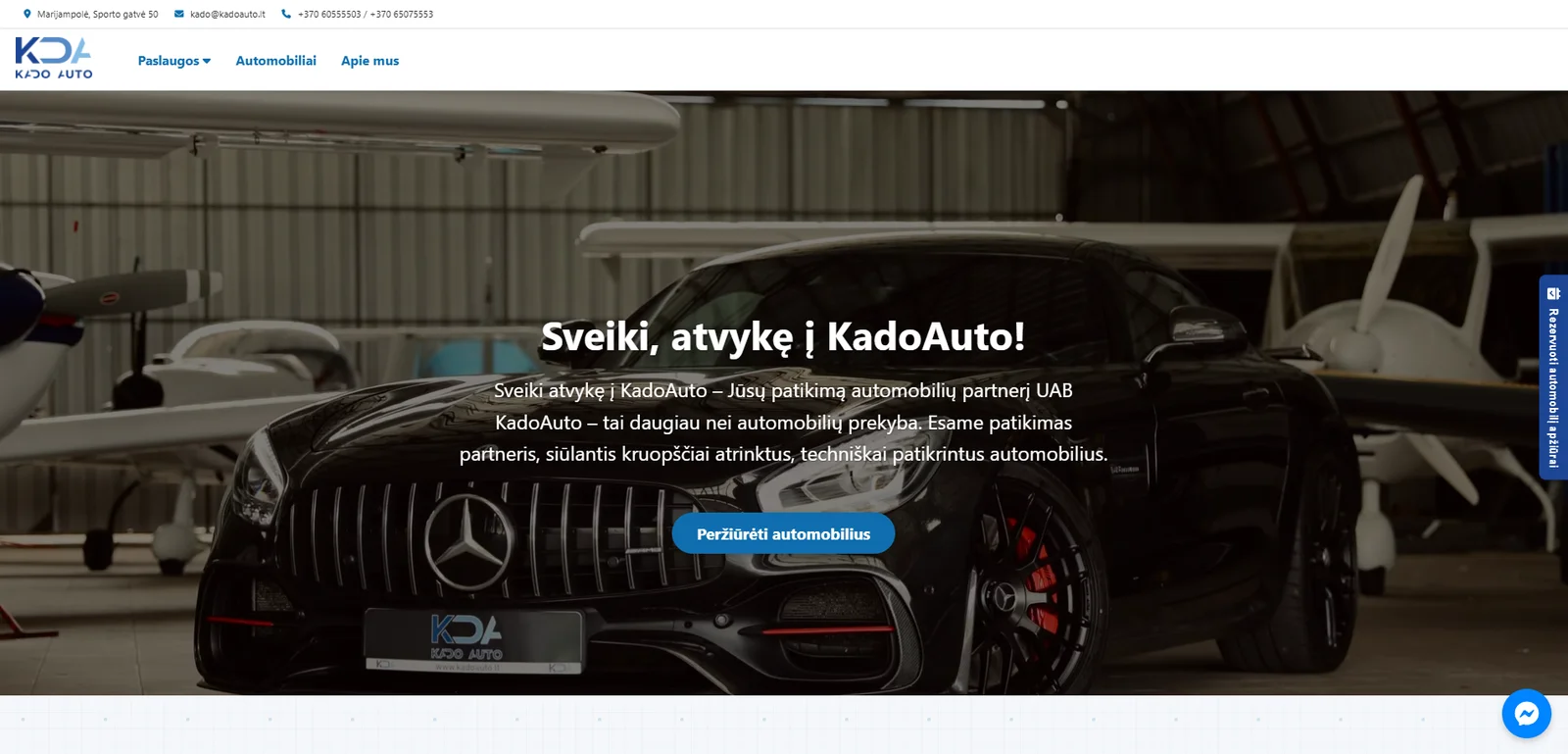This screenshot has width=1568, height=754.
Task: Open the Messenger chat bubble
Action: tap(1526, 714)
